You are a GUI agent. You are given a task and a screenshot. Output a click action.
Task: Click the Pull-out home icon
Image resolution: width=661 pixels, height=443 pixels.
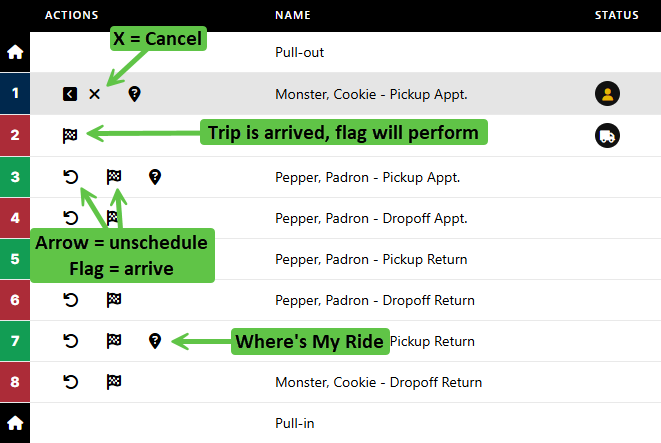point(15,52)
